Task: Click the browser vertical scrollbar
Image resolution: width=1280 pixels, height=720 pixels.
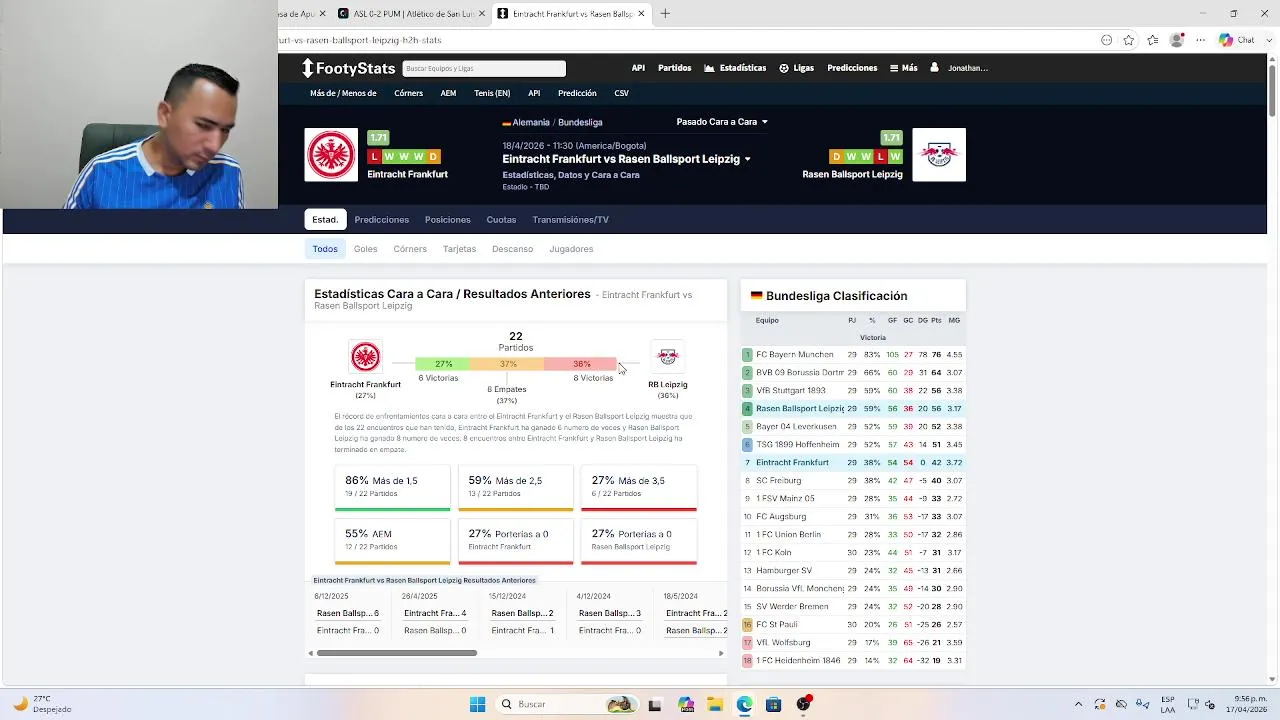Action: coord(1272,90)
